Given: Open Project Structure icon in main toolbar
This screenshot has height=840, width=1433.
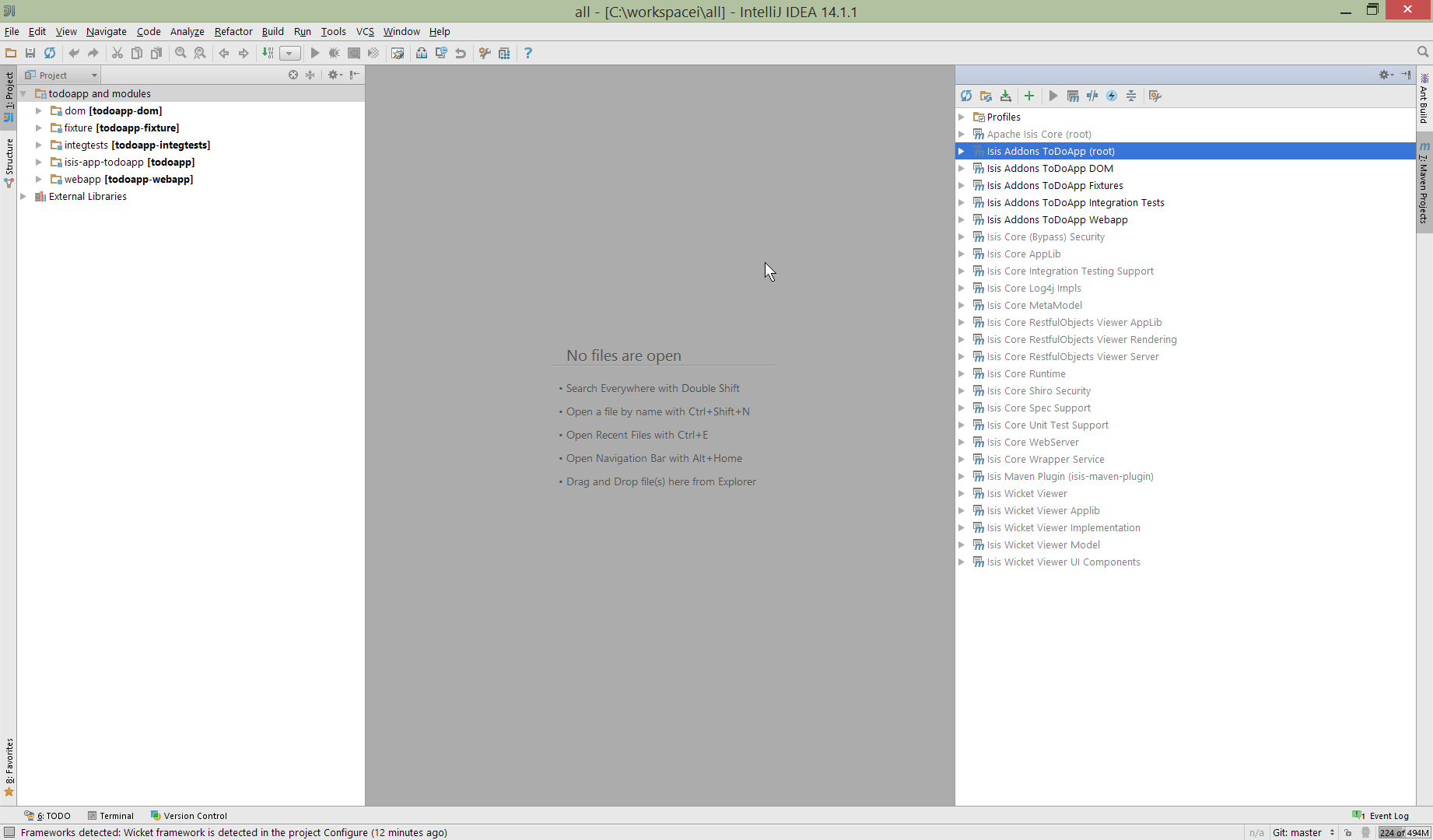Looking at the screenshot, I should 504,53.
